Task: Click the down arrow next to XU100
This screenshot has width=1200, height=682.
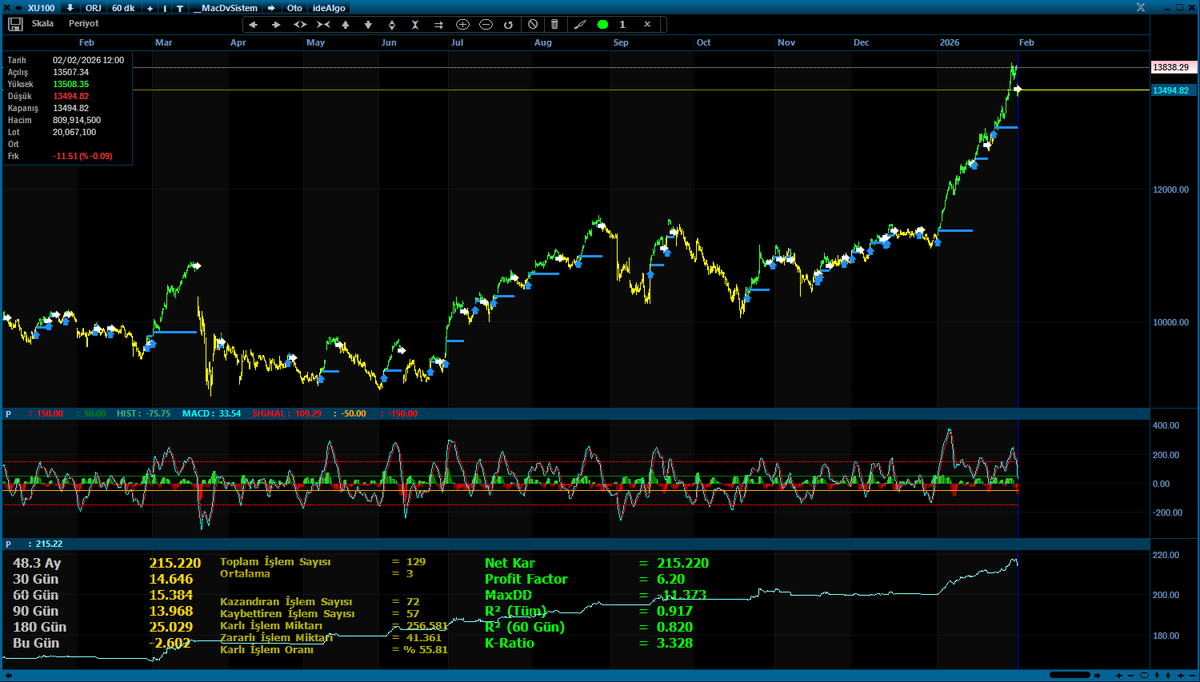Action: pyautogui.click(x=70, y=8)
